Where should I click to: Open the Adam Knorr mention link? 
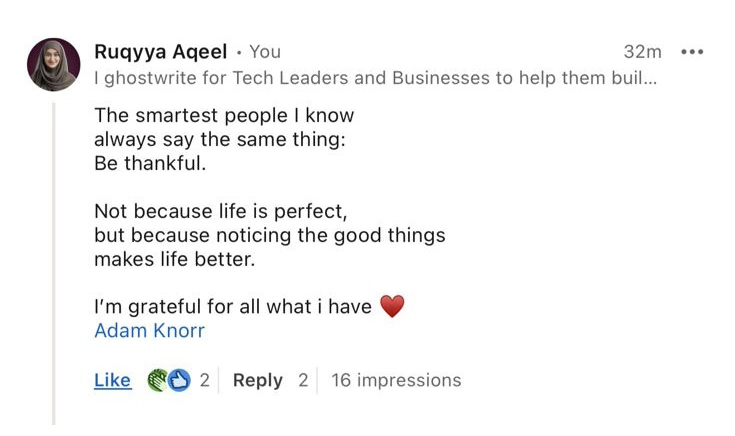(x=149, y=330)
